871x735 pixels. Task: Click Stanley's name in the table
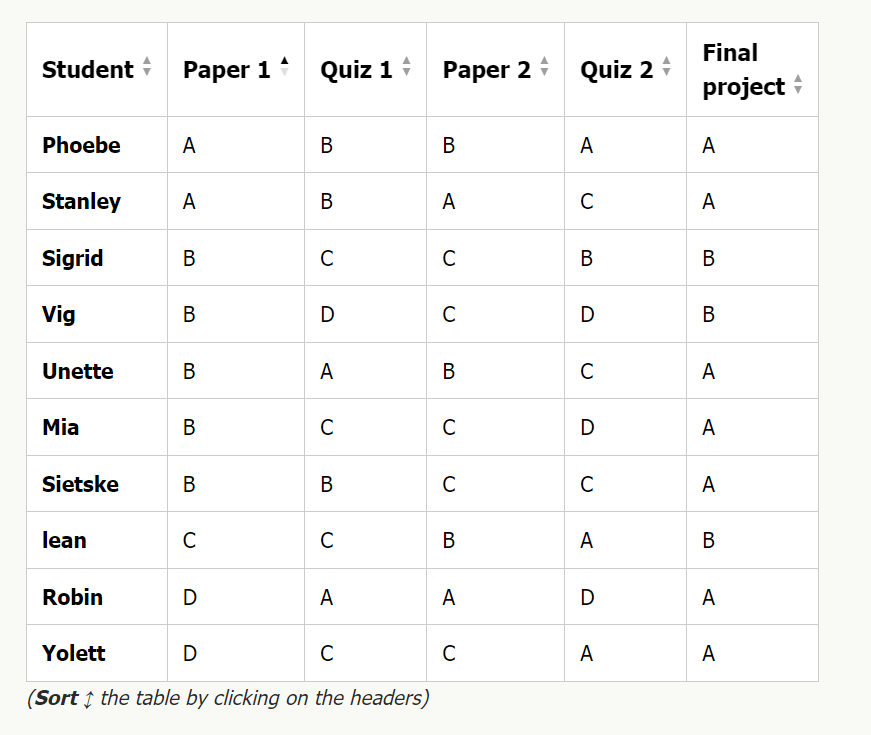click(x=81, y=201)
